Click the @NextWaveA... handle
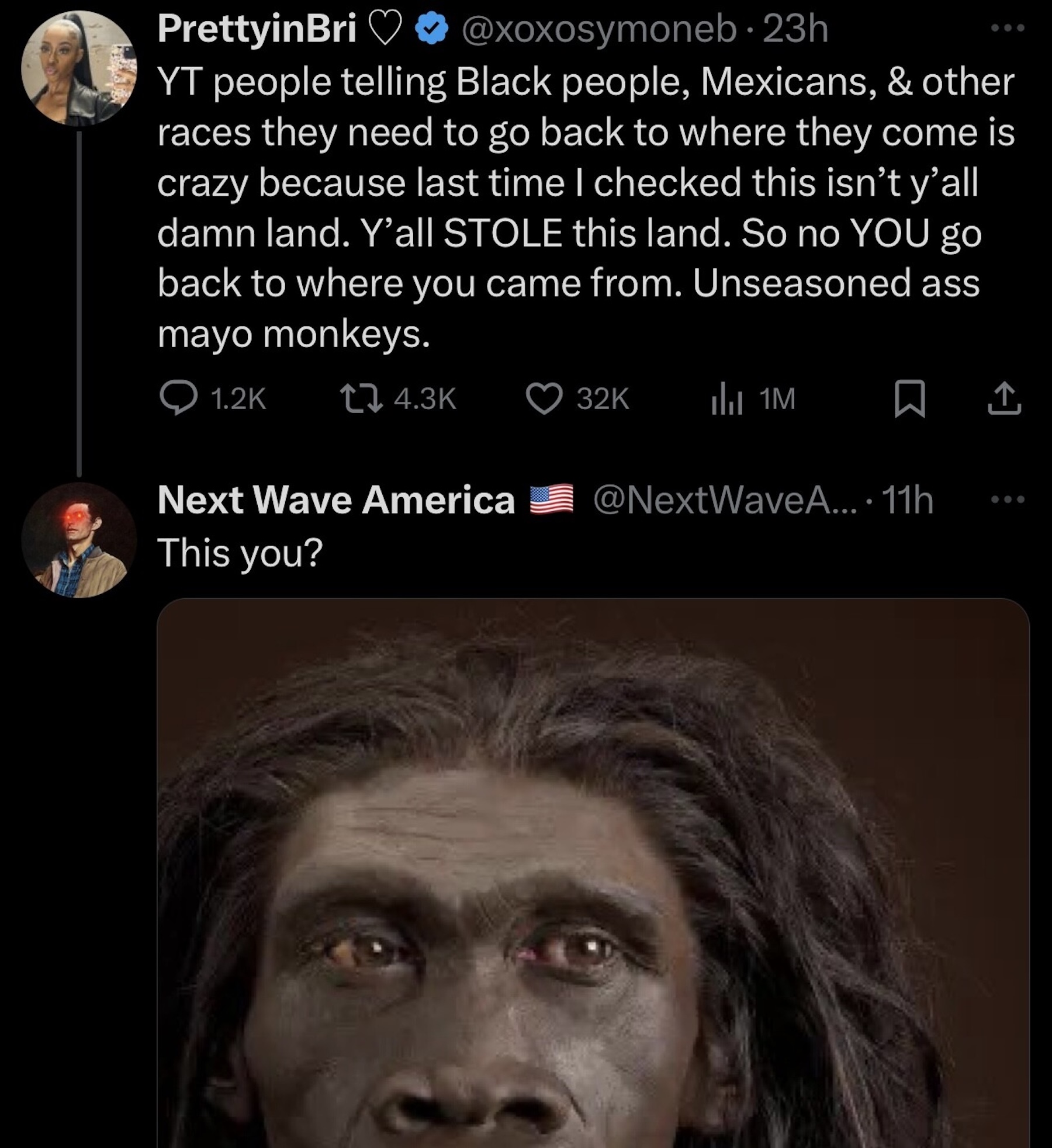Screen dimensions: 1052x1148 tap(725, 500)
